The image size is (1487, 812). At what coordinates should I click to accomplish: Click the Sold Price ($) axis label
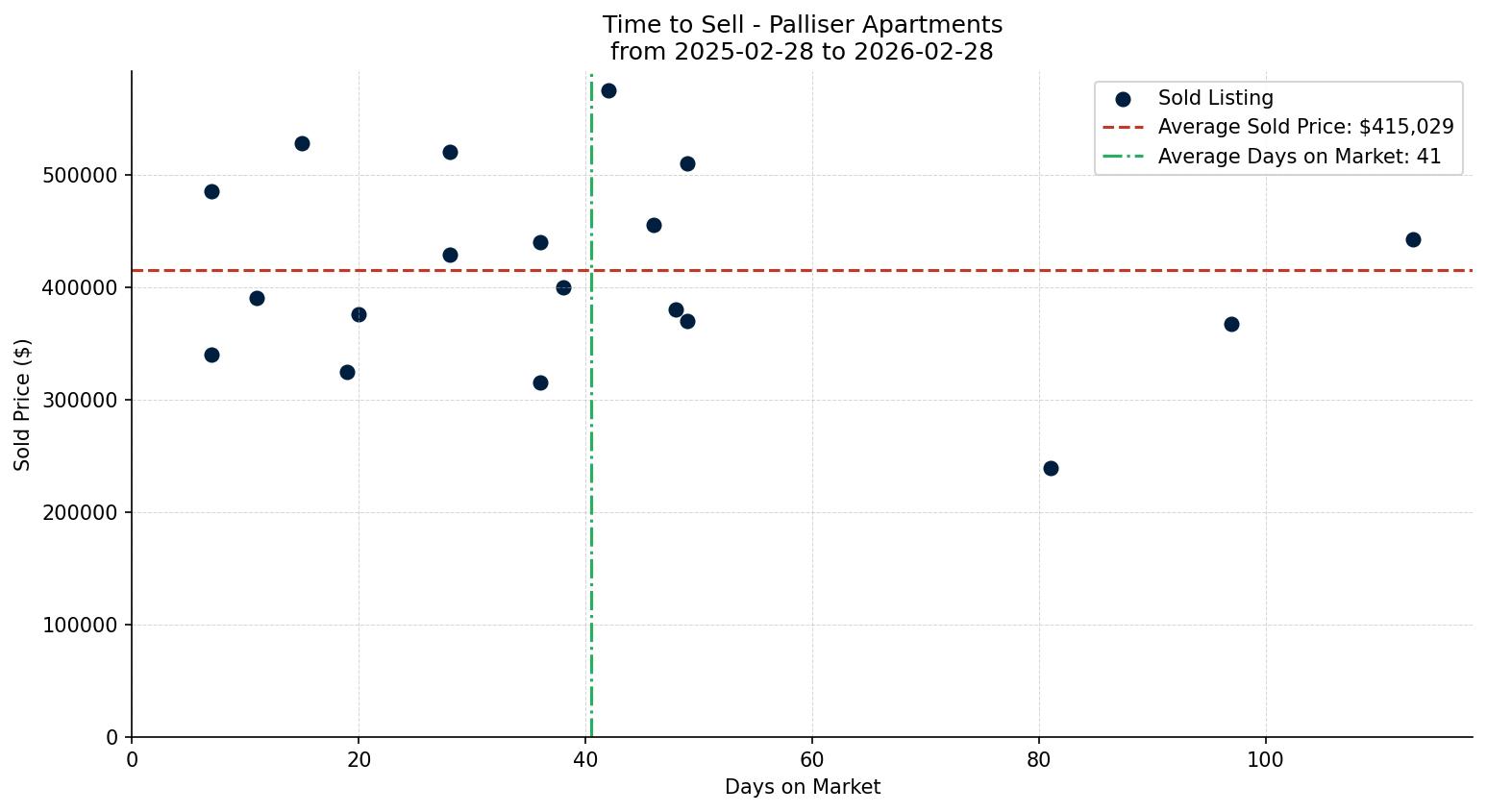[23, 405]
